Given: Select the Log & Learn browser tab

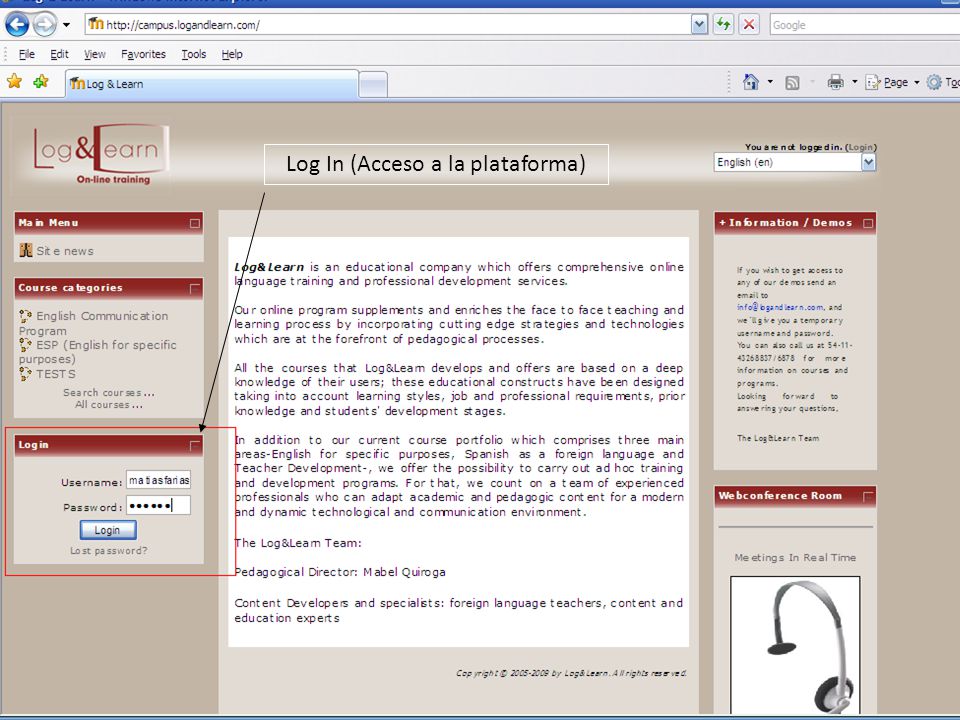Looking at the screenshot, I should tap(211, 84).
